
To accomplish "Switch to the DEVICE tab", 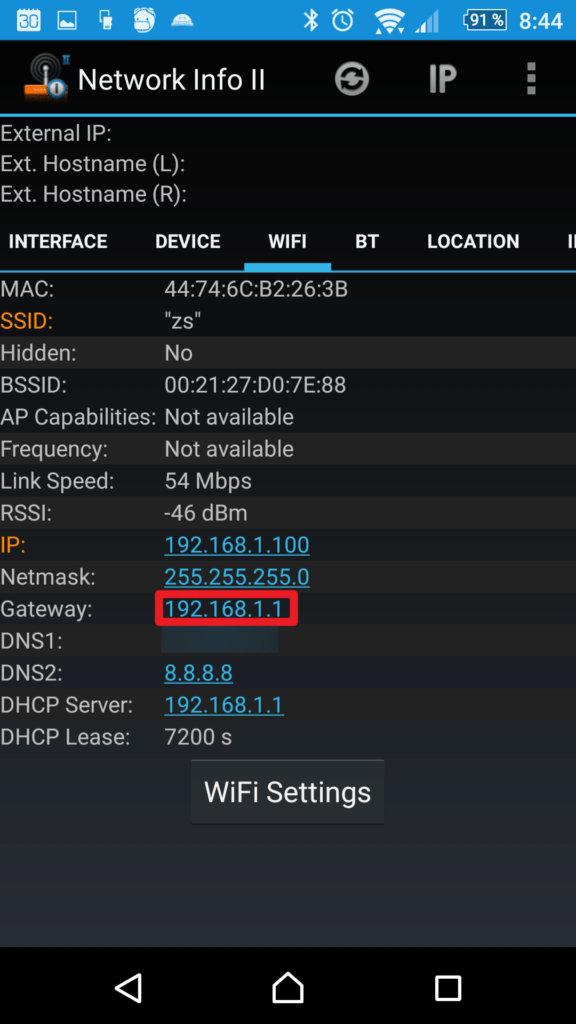I will point(187,241).
